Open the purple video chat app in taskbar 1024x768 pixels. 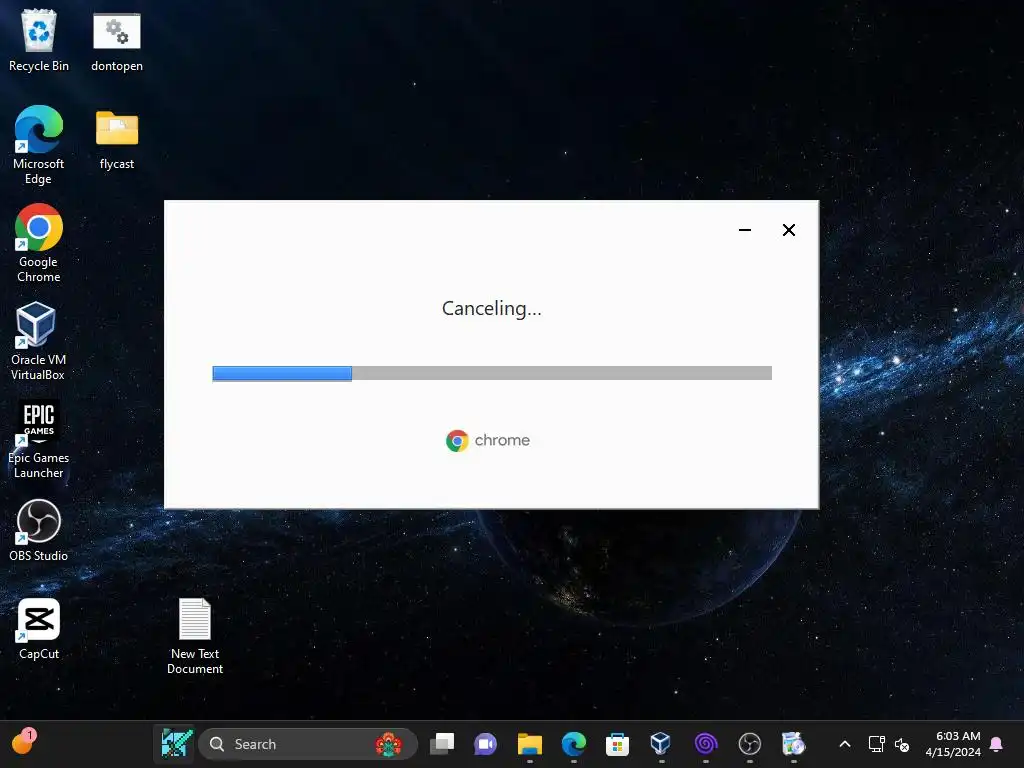coord(485,744)
